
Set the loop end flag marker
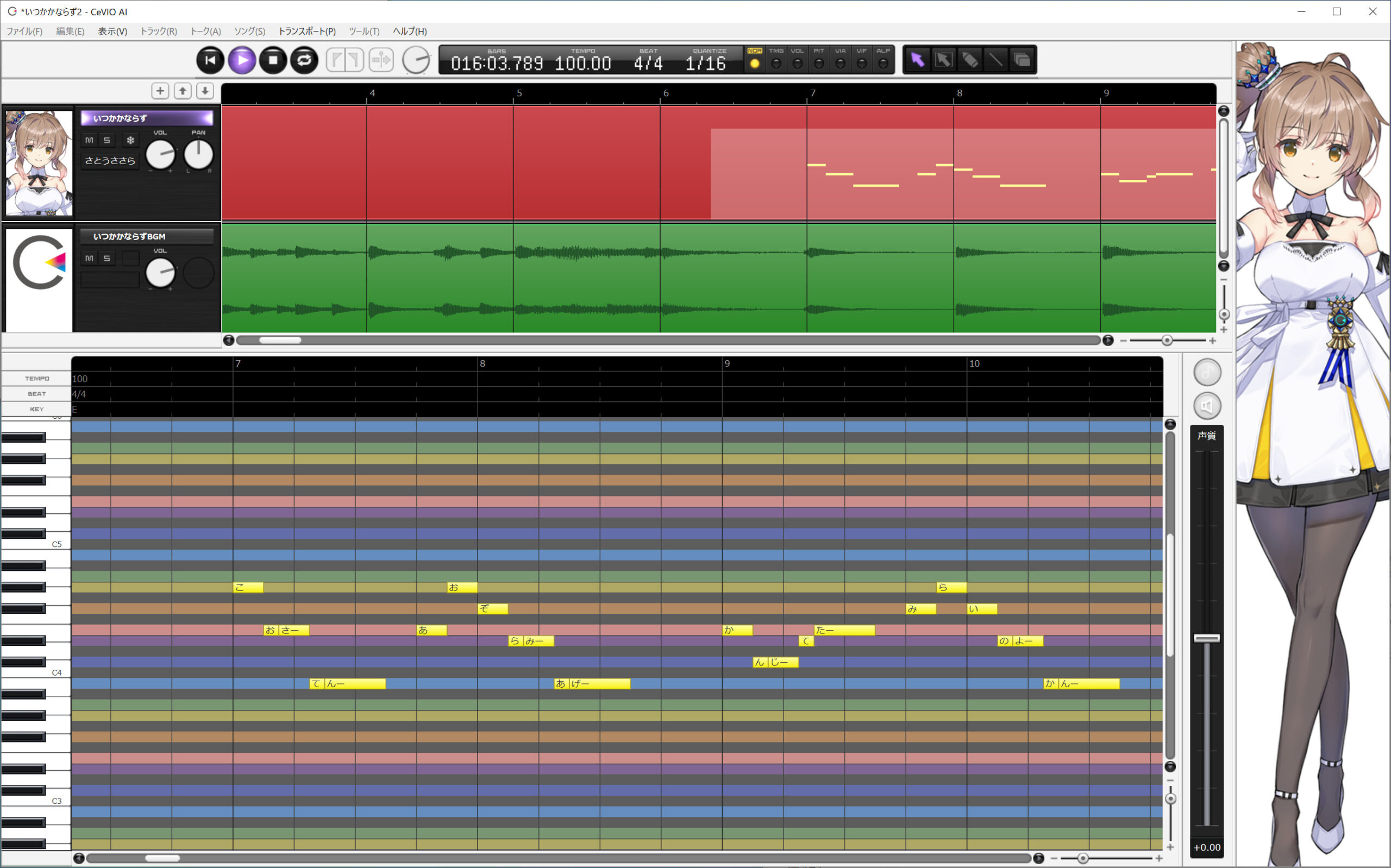click(x=354, y=60)
